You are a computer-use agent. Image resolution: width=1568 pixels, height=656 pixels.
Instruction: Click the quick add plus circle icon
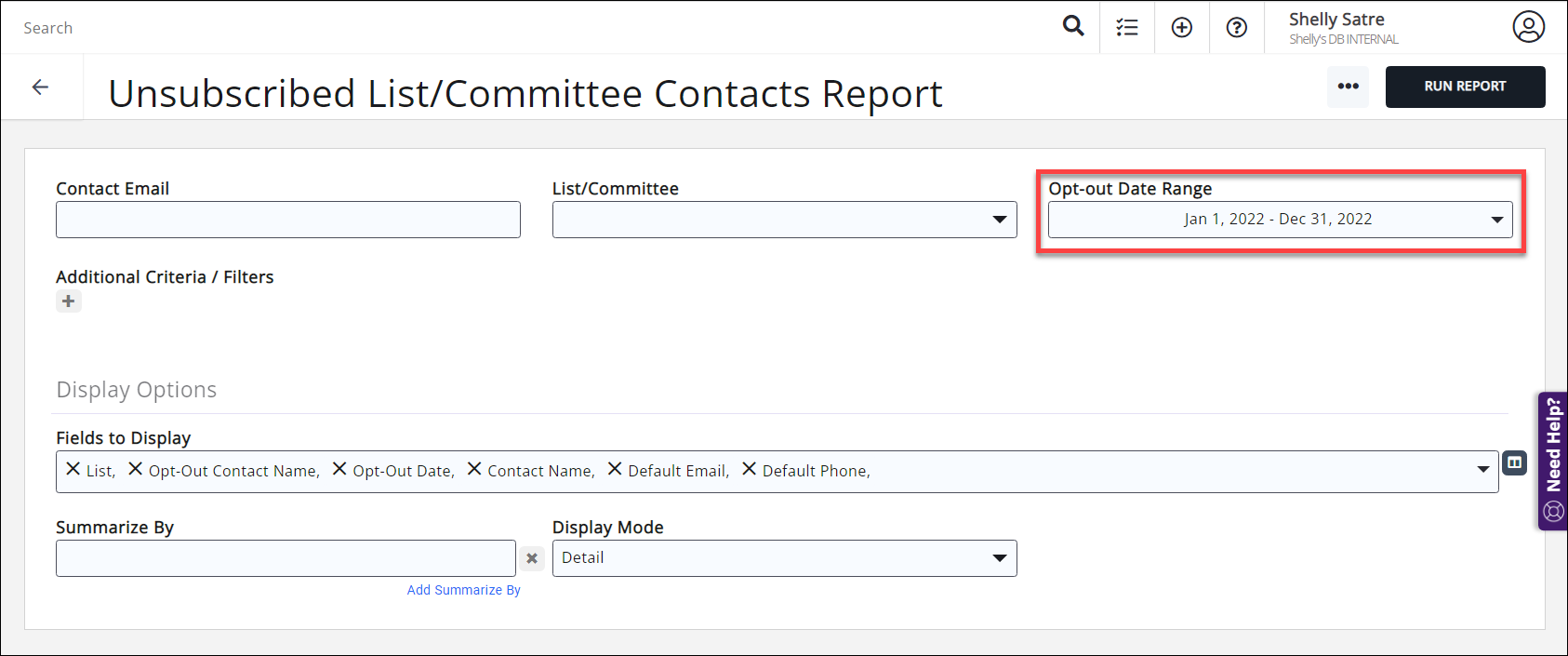click(x=1182, y=28)
